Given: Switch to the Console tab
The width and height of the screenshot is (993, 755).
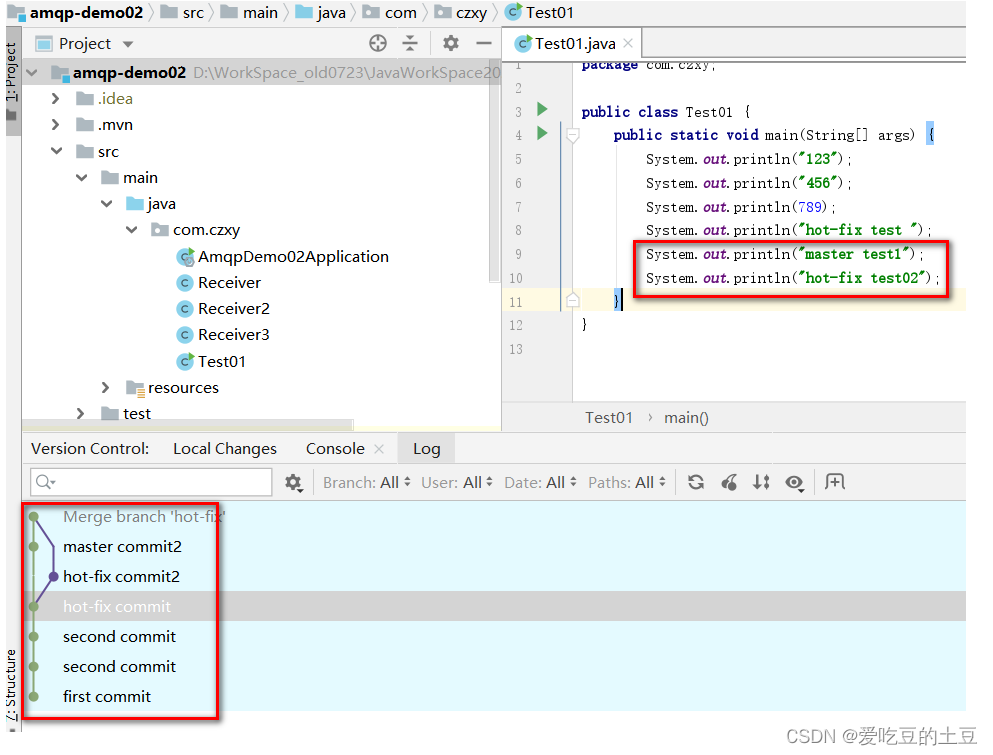Looking at the screenshot, I should point(335,448).
